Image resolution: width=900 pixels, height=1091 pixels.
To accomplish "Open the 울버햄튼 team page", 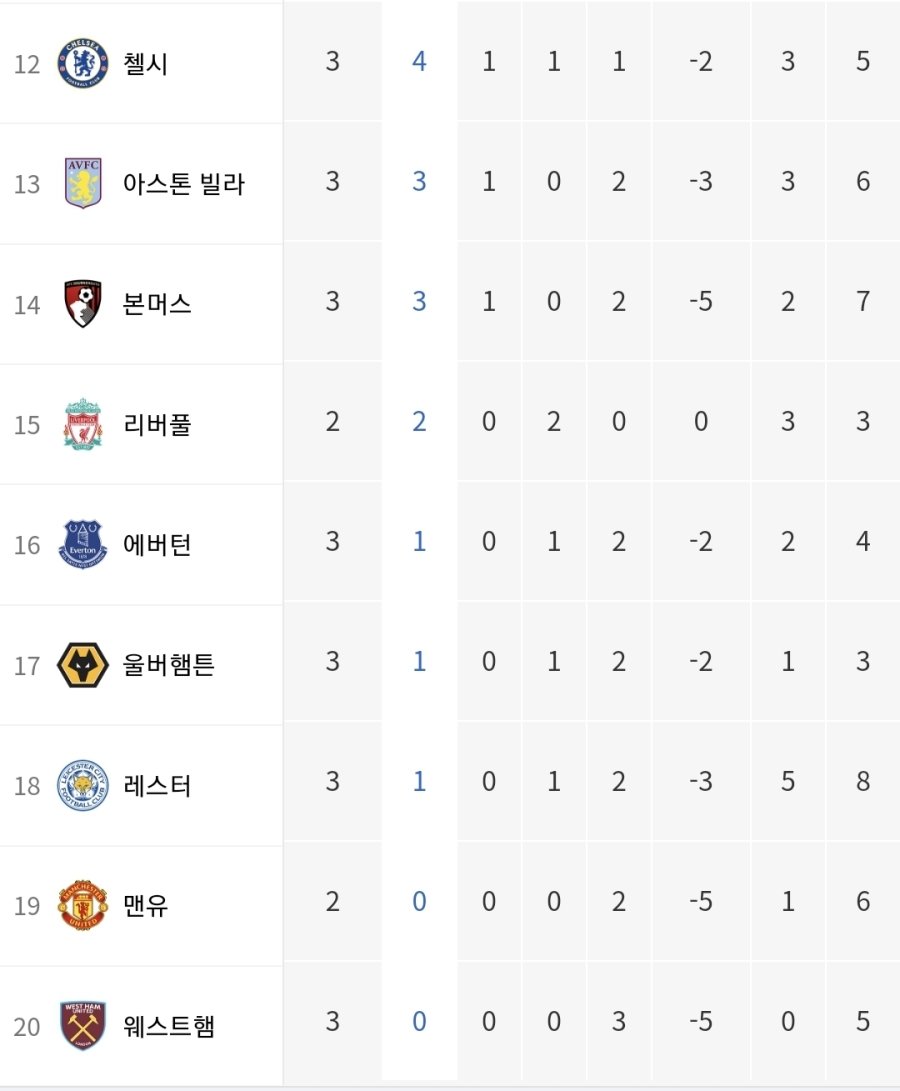I will [x=168, y=664].
